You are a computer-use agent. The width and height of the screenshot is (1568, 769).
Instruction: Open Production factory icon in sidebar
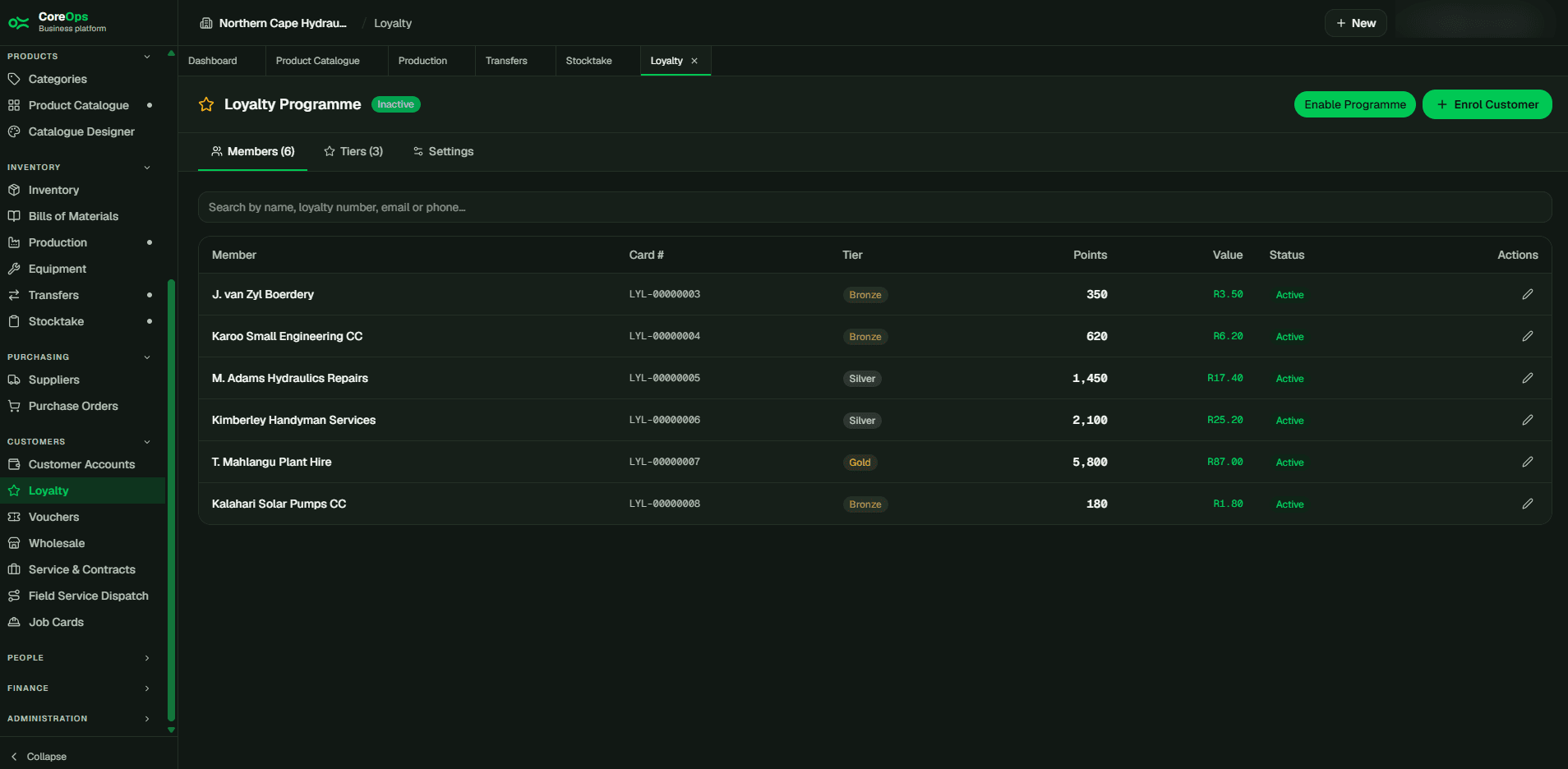coord(14,242)
